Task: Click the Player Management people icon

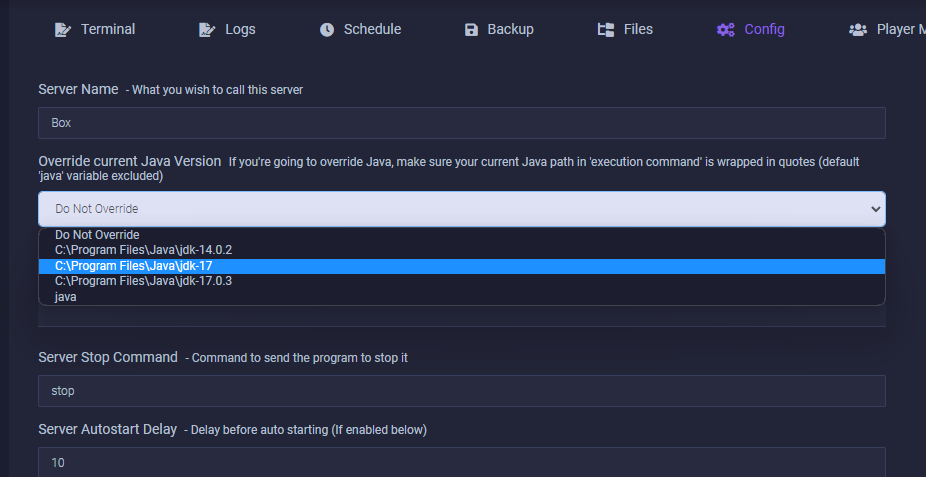Action: click(858, 30)
